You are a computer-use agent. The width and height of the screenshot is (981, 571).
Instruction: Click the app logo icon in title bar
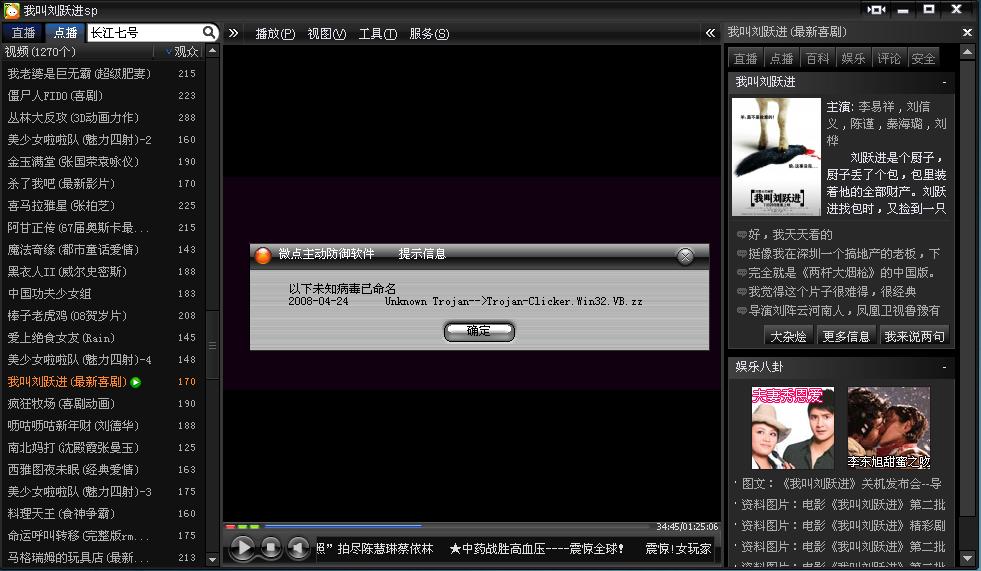11,10
